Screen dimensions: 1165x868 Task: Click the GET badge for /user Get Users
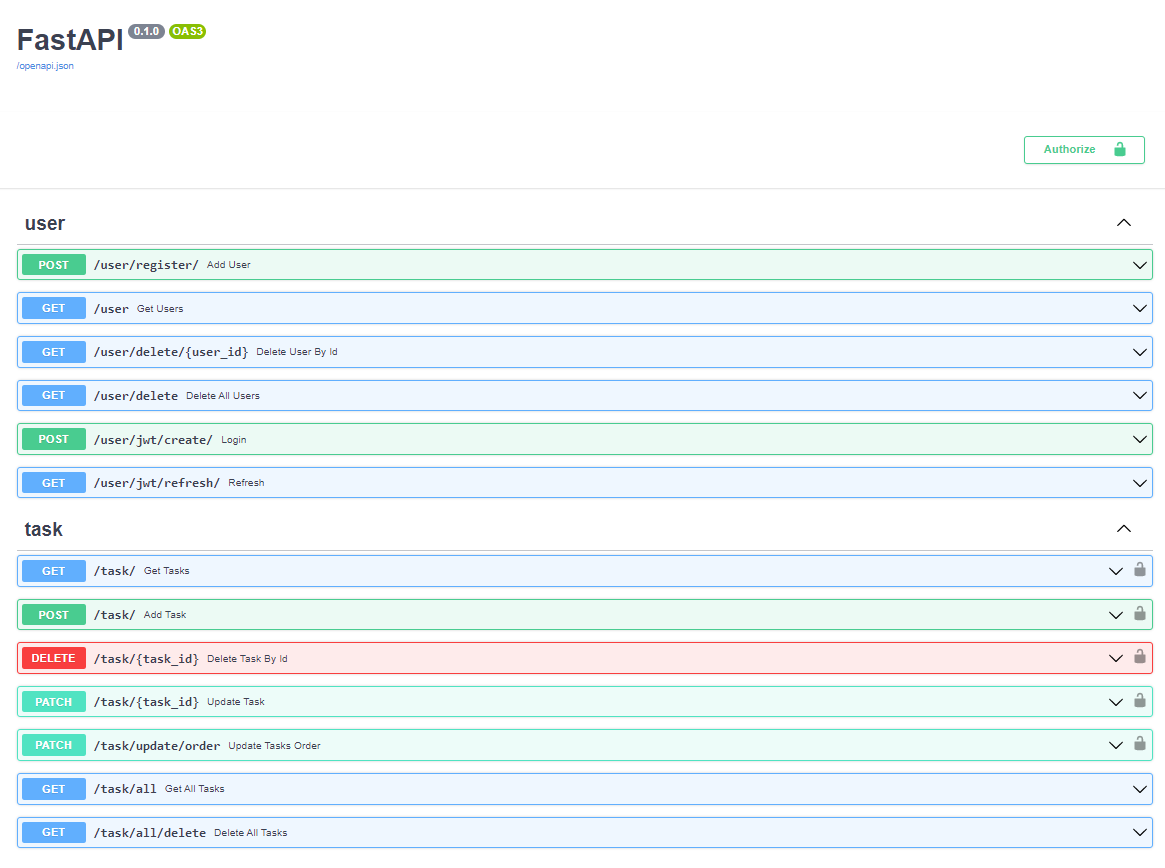click(53, 308)
